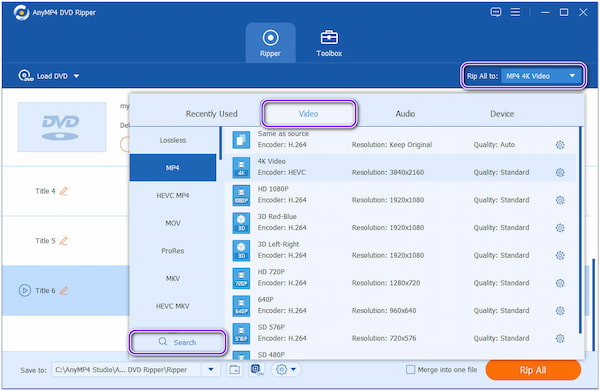This screenshot has width=600, height=391.
Task: Click the 3D Red-Blue preset icon
Action: coord(241,223)
